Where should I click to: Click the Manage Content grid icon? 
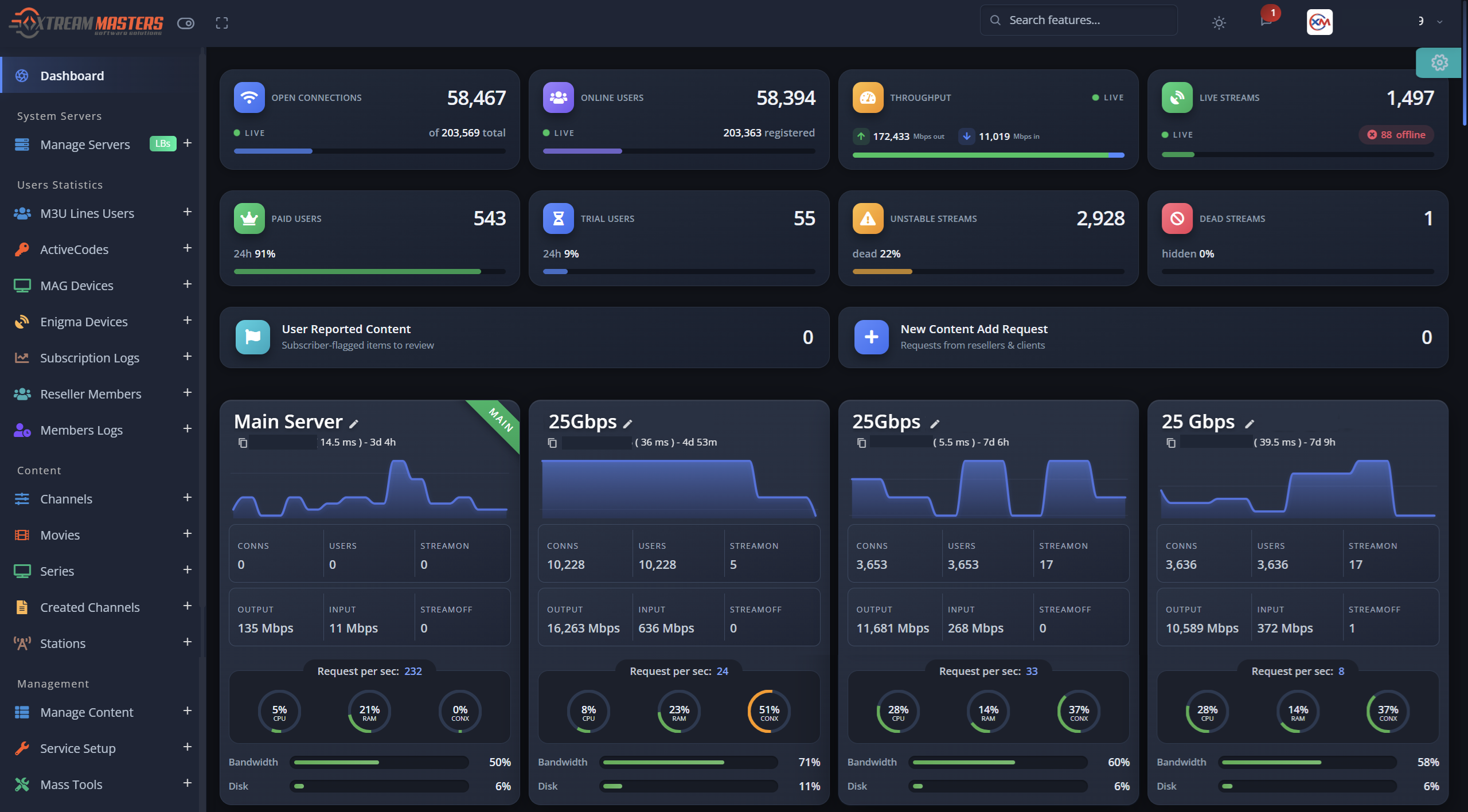point(22,712)
